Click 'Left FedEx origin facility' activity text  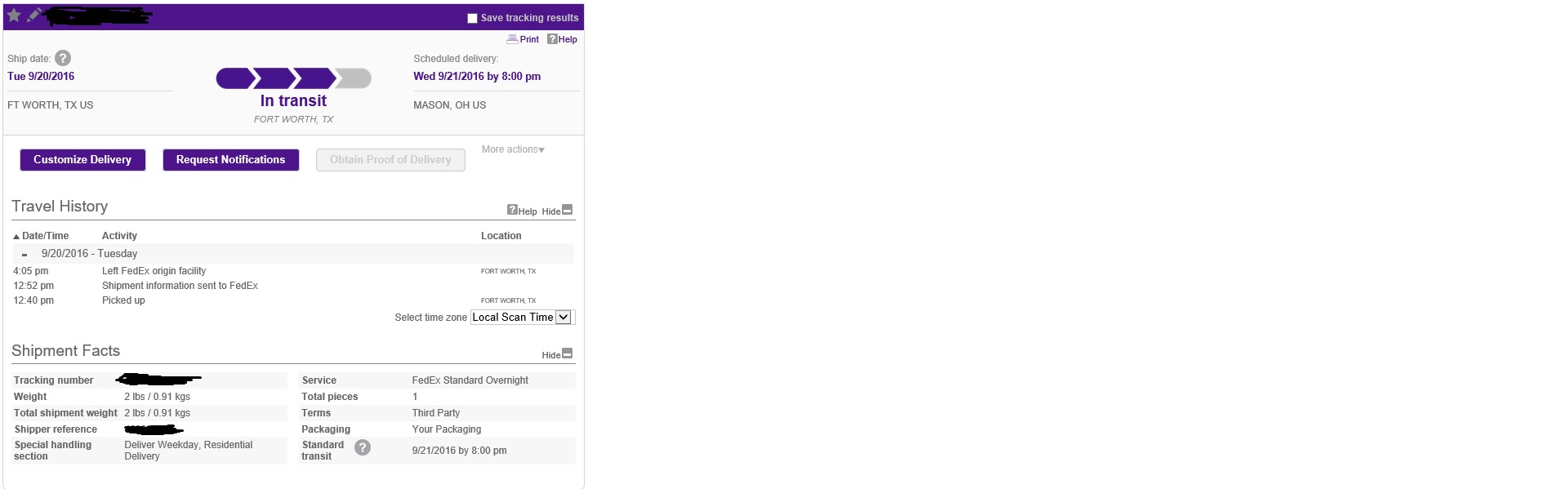pos(154,271)
